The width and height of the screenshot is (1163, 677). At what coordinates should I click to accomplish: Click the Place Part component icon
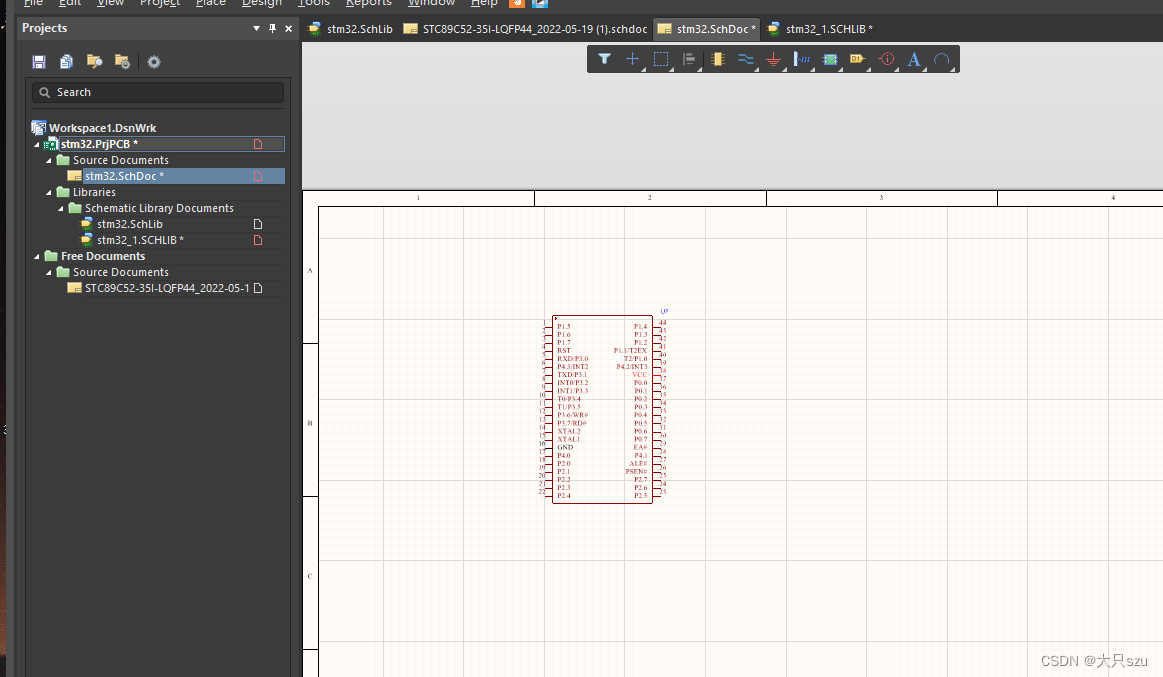pos(717,59)
